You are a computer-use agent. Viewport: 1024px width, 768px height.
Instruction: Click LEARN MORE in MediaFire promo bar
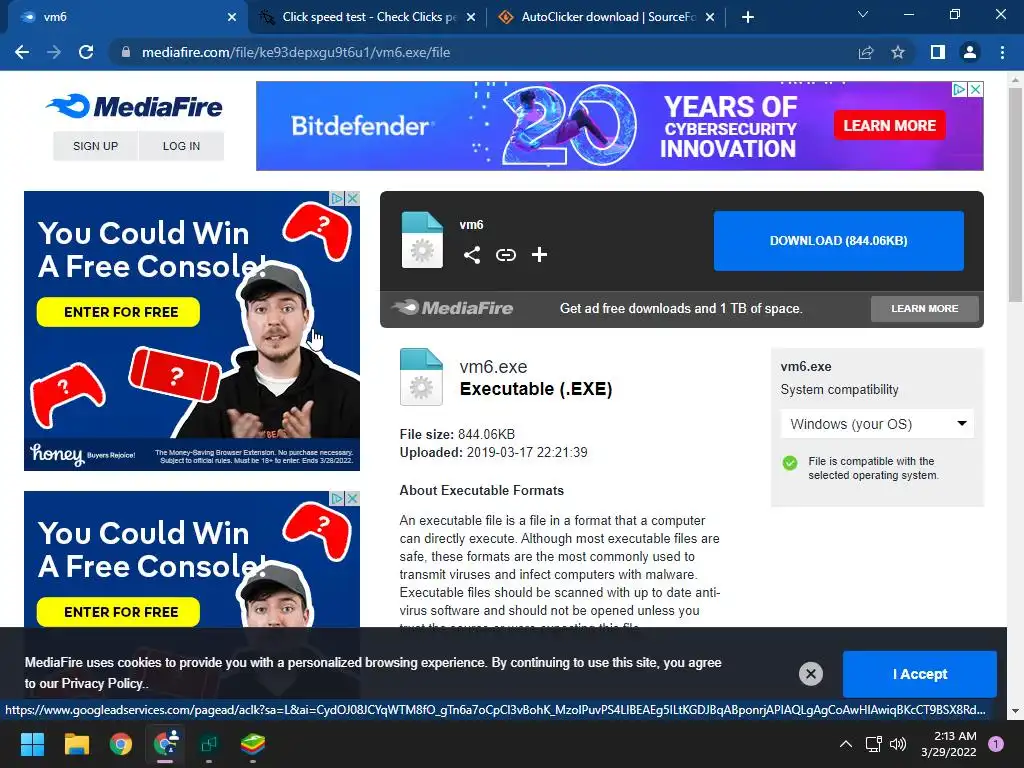pos(925,308)
